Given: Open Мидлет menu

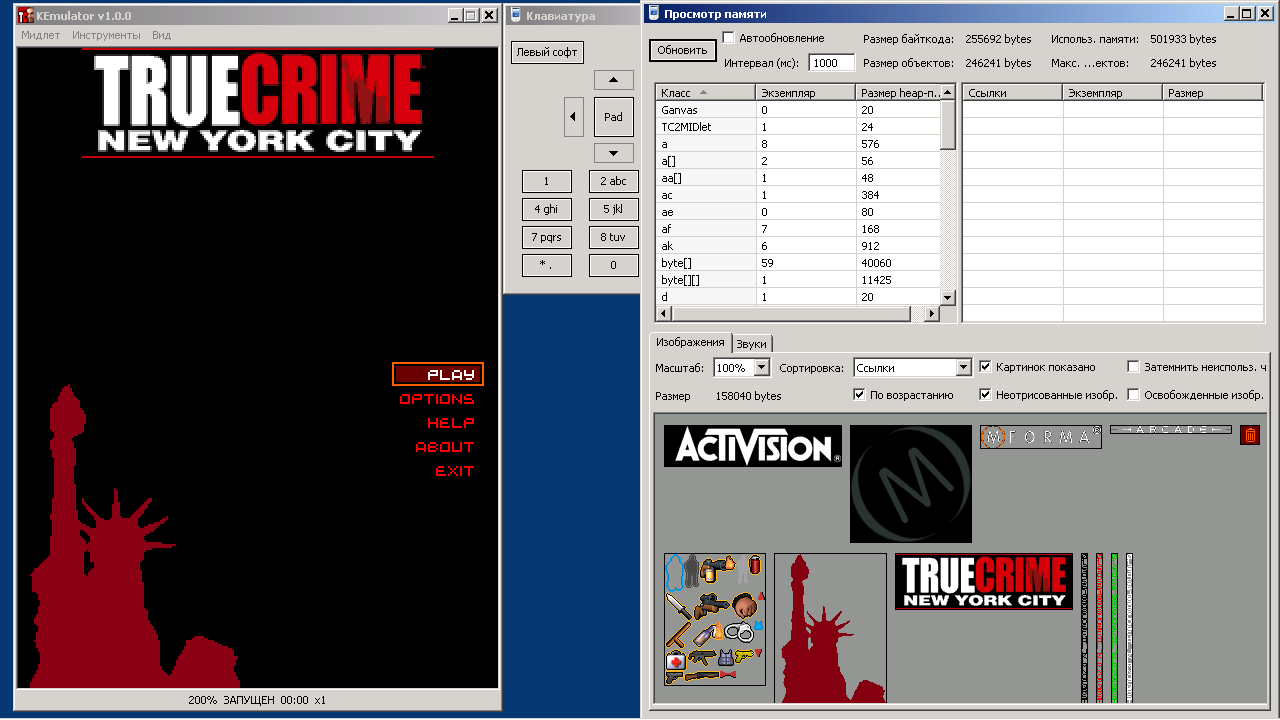Looking at the screenshot, I should click(41, 35).
